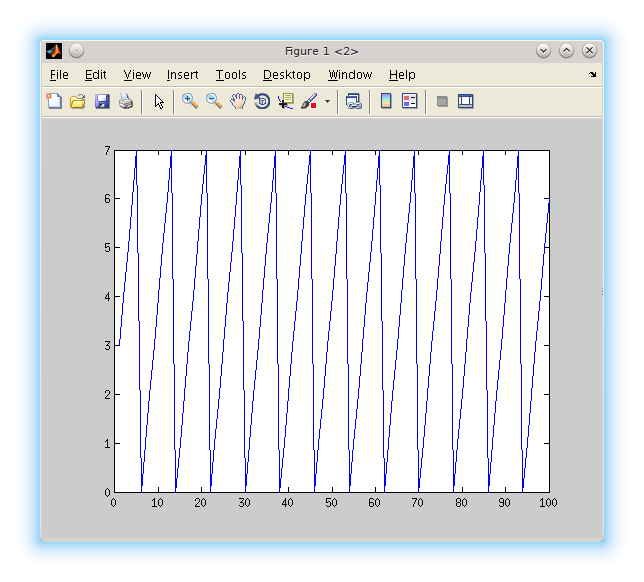644x582 pixels.
Task: Click the Link Plot toolbar button
Action: tap(353, 101)
